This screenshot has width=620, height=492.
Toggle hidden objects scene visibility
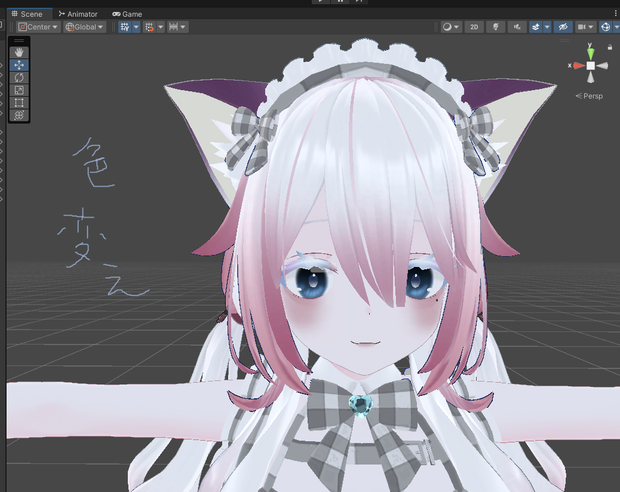click(x=563, y=27)
